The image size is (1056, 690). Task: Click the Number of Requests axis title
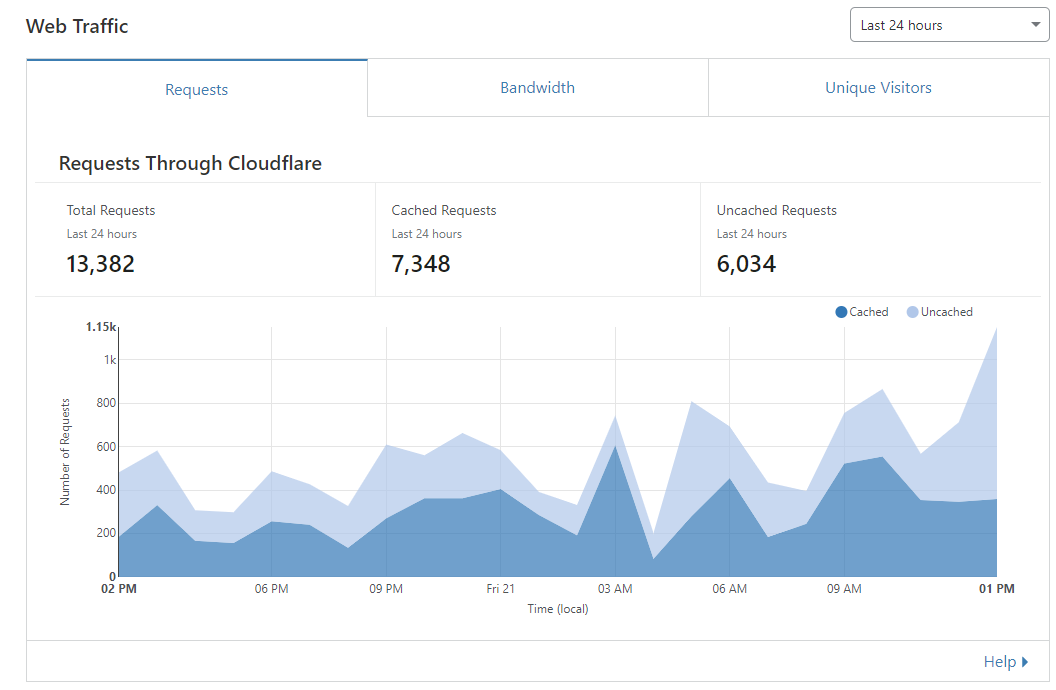pos(65,452)
